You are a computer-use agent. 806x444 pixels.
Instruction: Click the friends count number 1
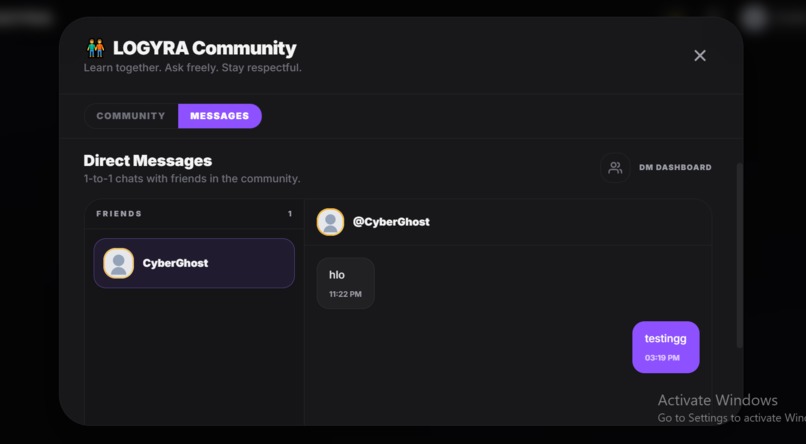coord(290,214)
